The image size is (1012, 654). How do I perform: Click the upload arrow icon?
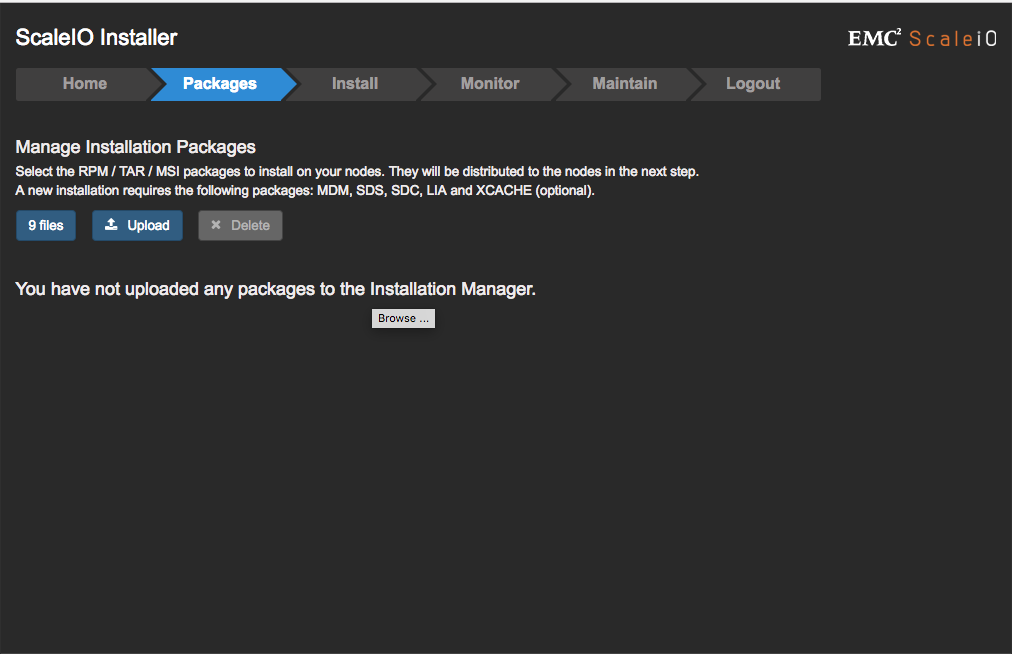click(111, 225)
